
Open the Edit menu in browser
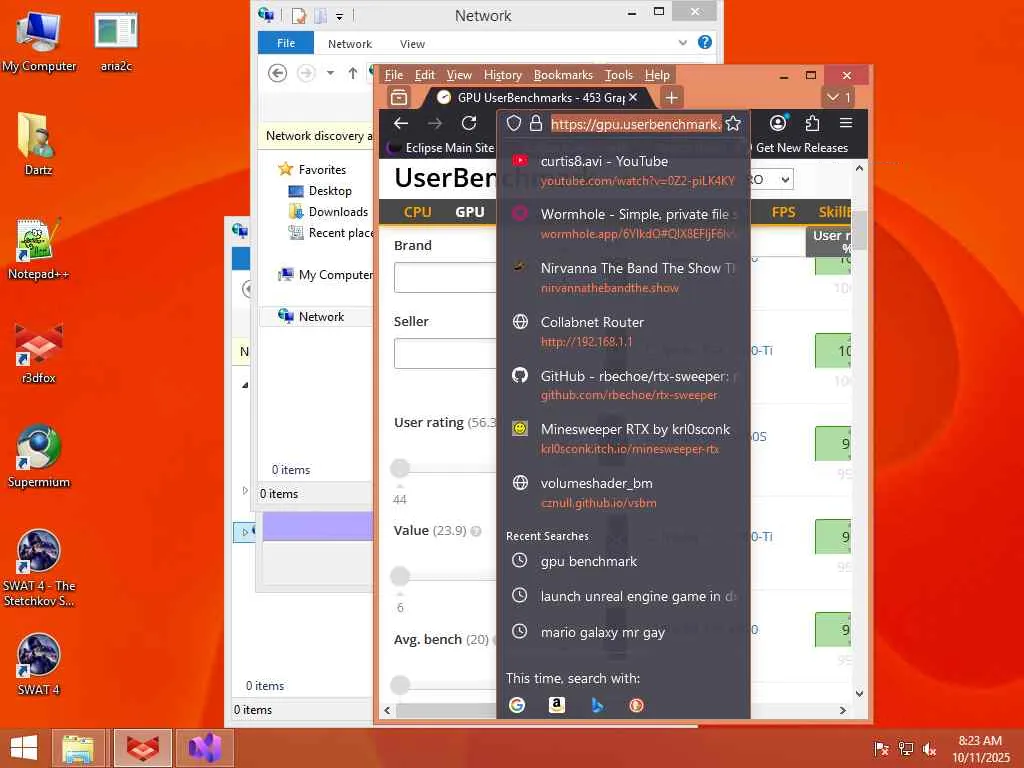click(424, 75)
